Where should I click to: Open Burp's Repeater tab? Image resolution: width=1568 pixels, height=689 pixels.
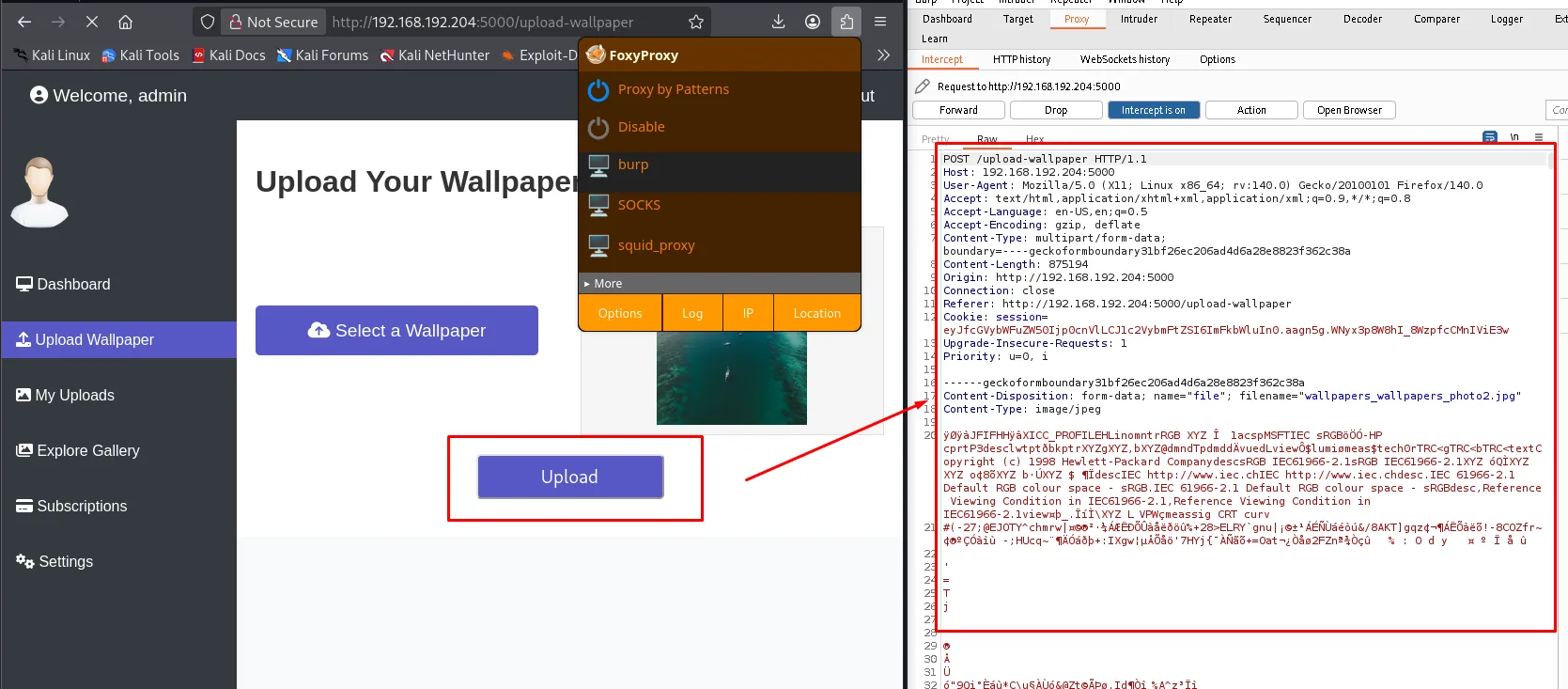pos(1210,19)
